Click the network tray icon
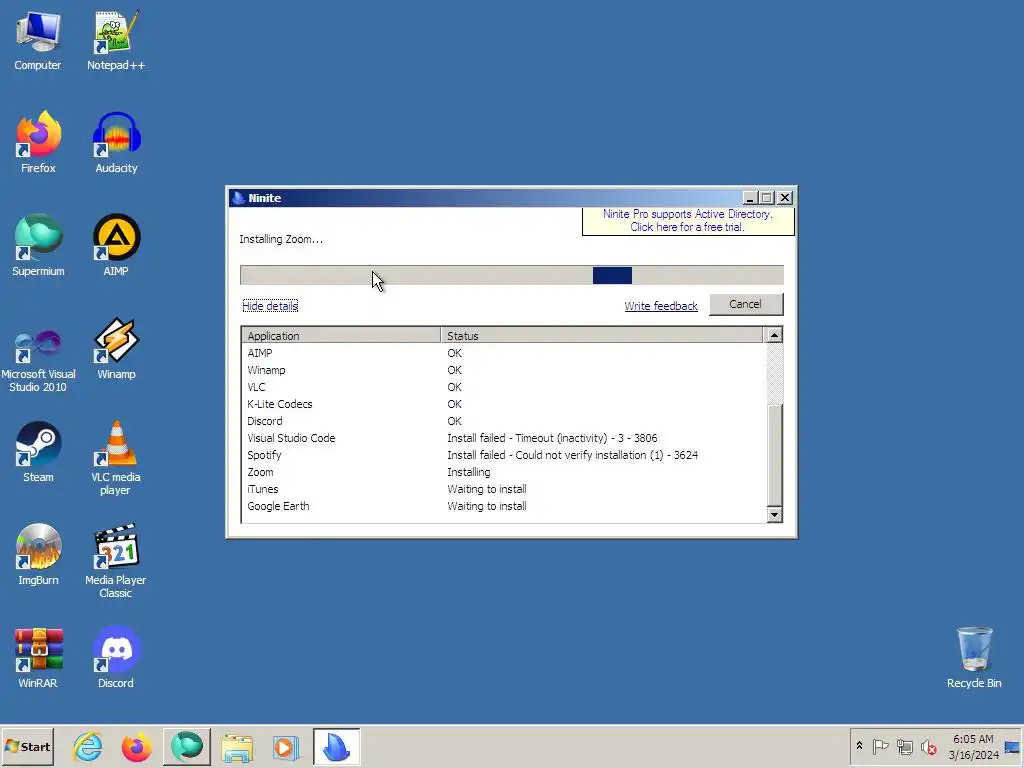The width and height of the screenshot is (1024, 768). [x=904, y=746]
